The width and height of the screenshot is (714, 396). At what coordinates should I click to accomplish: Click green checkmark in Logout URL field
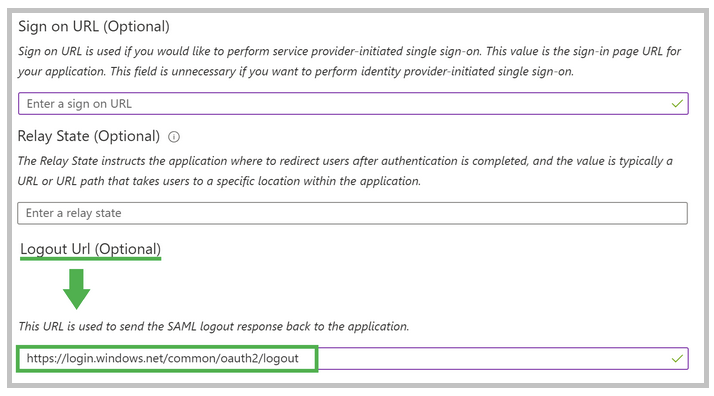pos(677,359)
